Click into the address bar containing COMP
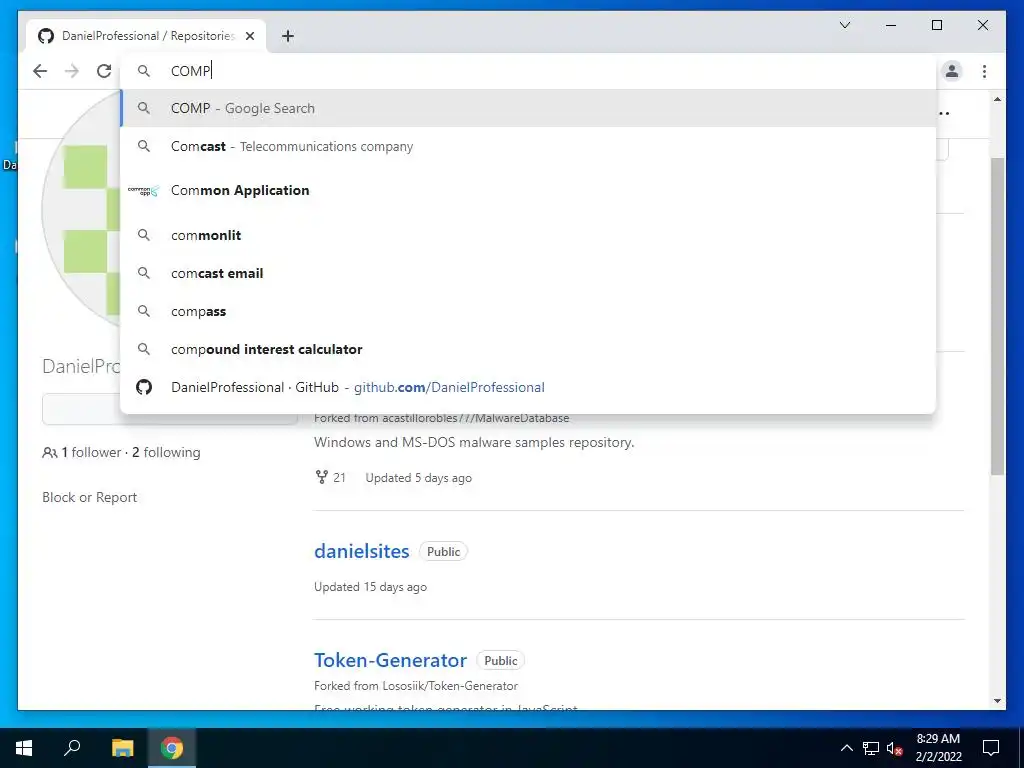Image resolution: width=1024 pixels, height=768 pixels. [528, 71]
